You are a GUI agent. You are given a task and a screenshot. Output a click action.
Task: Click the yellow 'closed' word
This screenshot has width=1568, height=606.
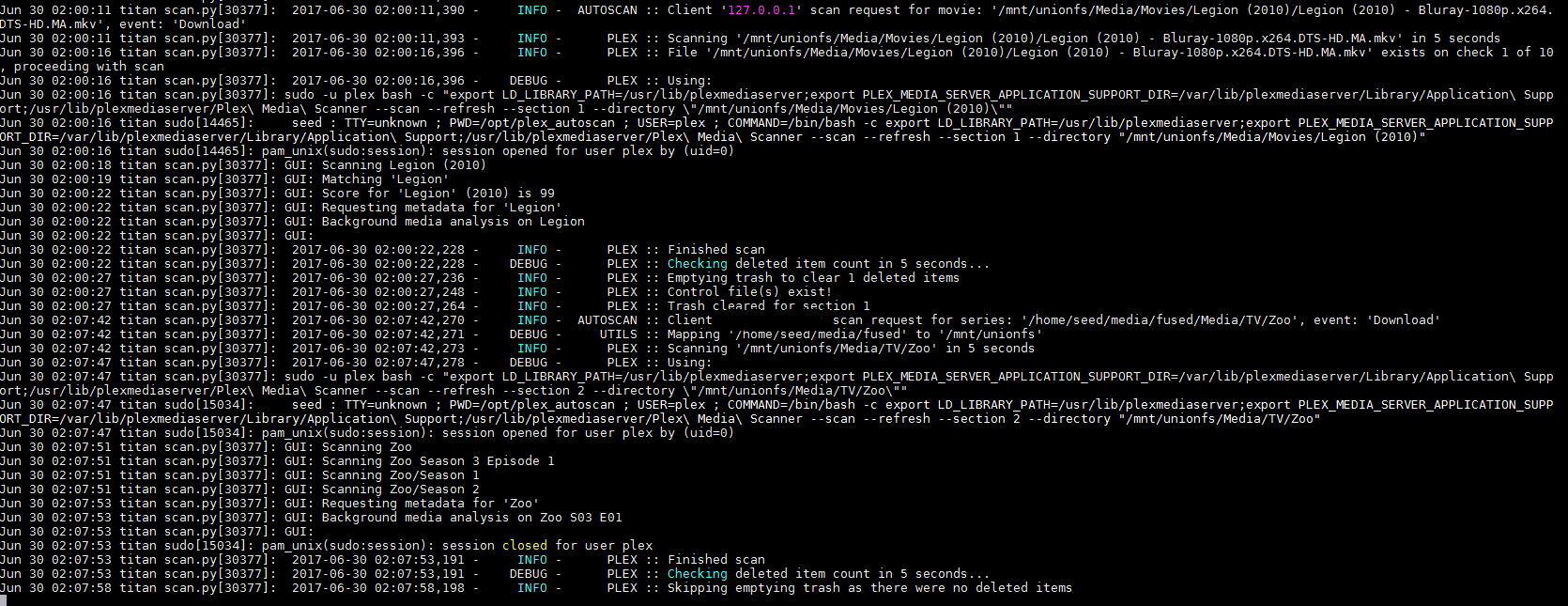[524, 546]
